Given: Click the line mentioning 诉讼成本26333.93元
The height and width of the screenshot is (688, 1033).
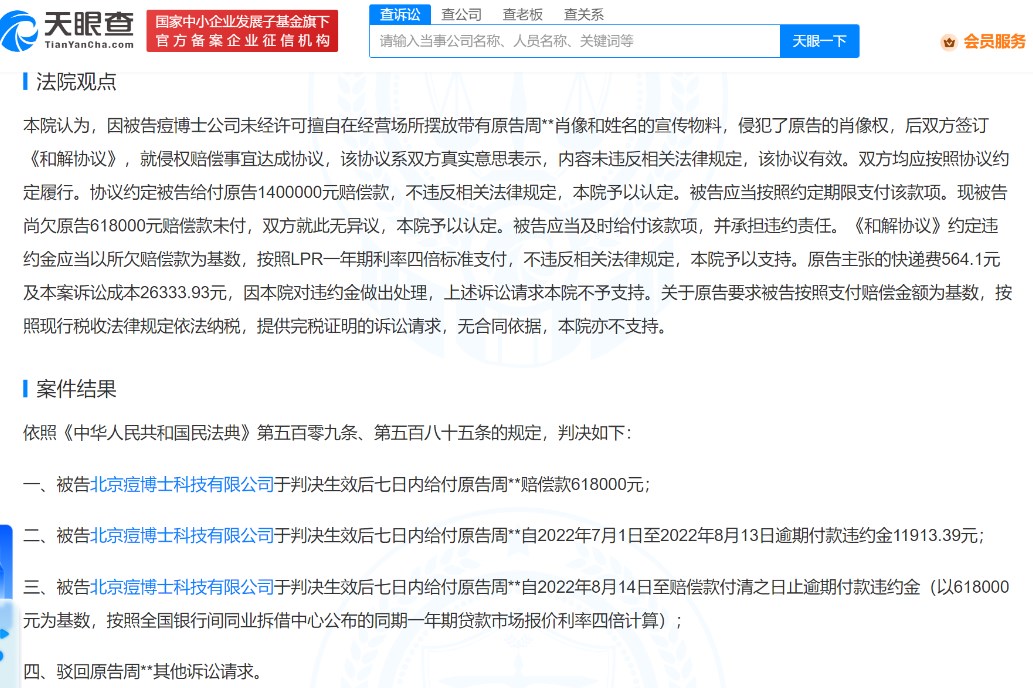Looking at the screenshot, I should (x=516, y=293).
